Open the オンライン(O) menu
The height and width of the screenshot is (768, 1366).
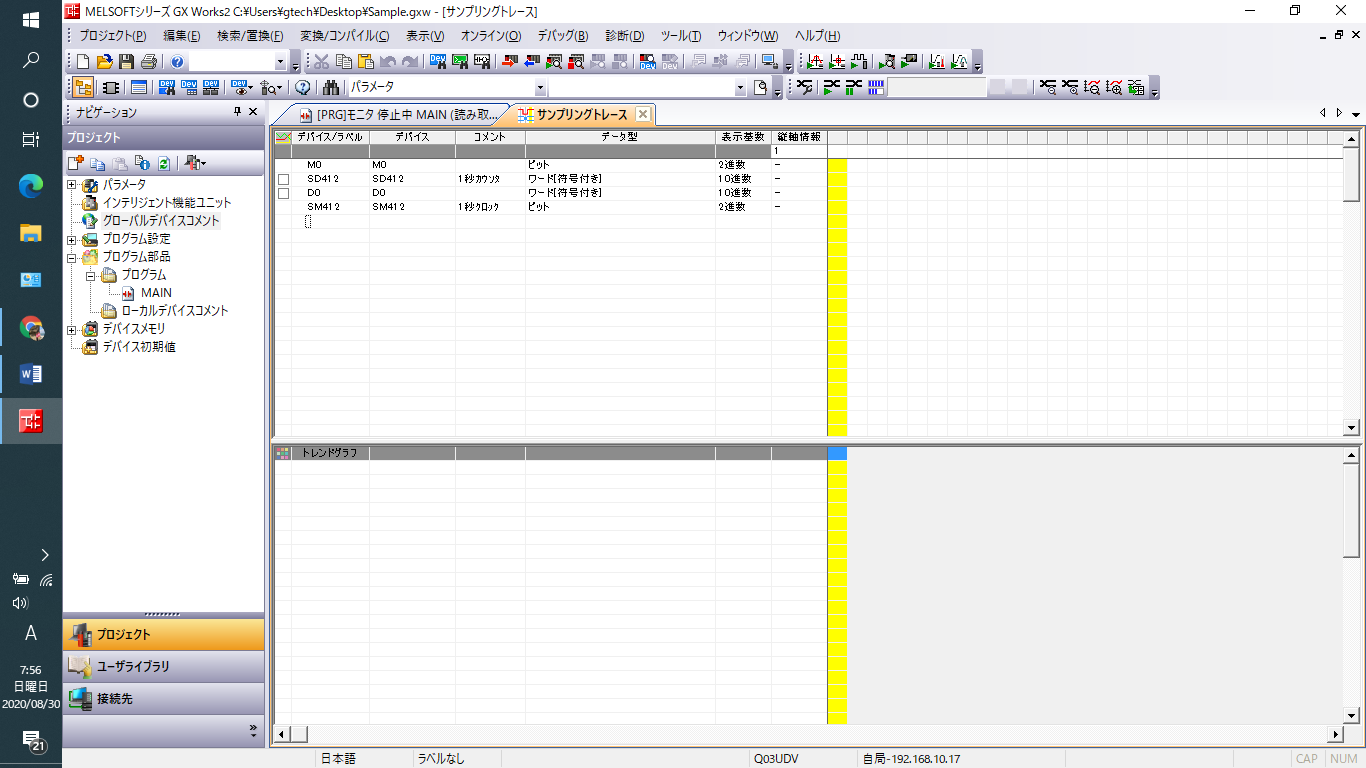(491, 36)
